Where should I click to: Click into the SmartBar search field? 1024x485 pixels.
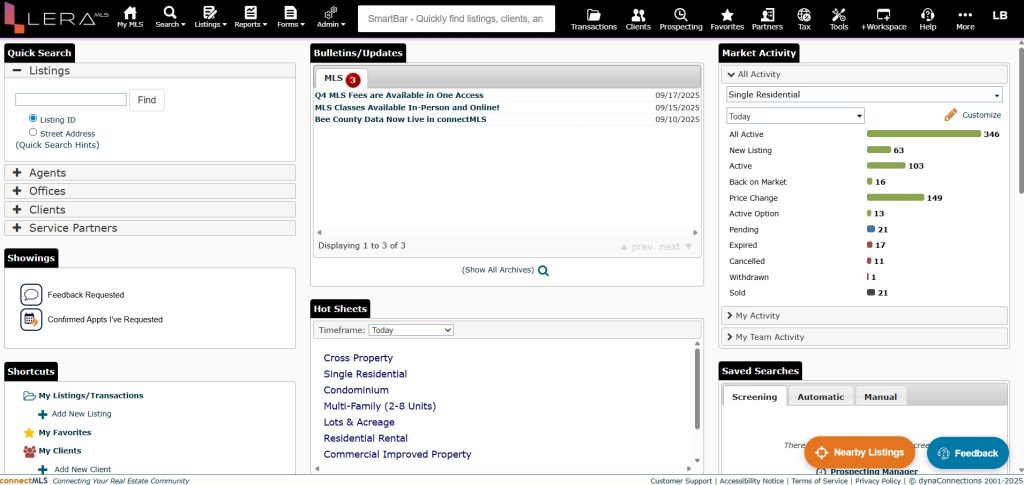[456, 19]
